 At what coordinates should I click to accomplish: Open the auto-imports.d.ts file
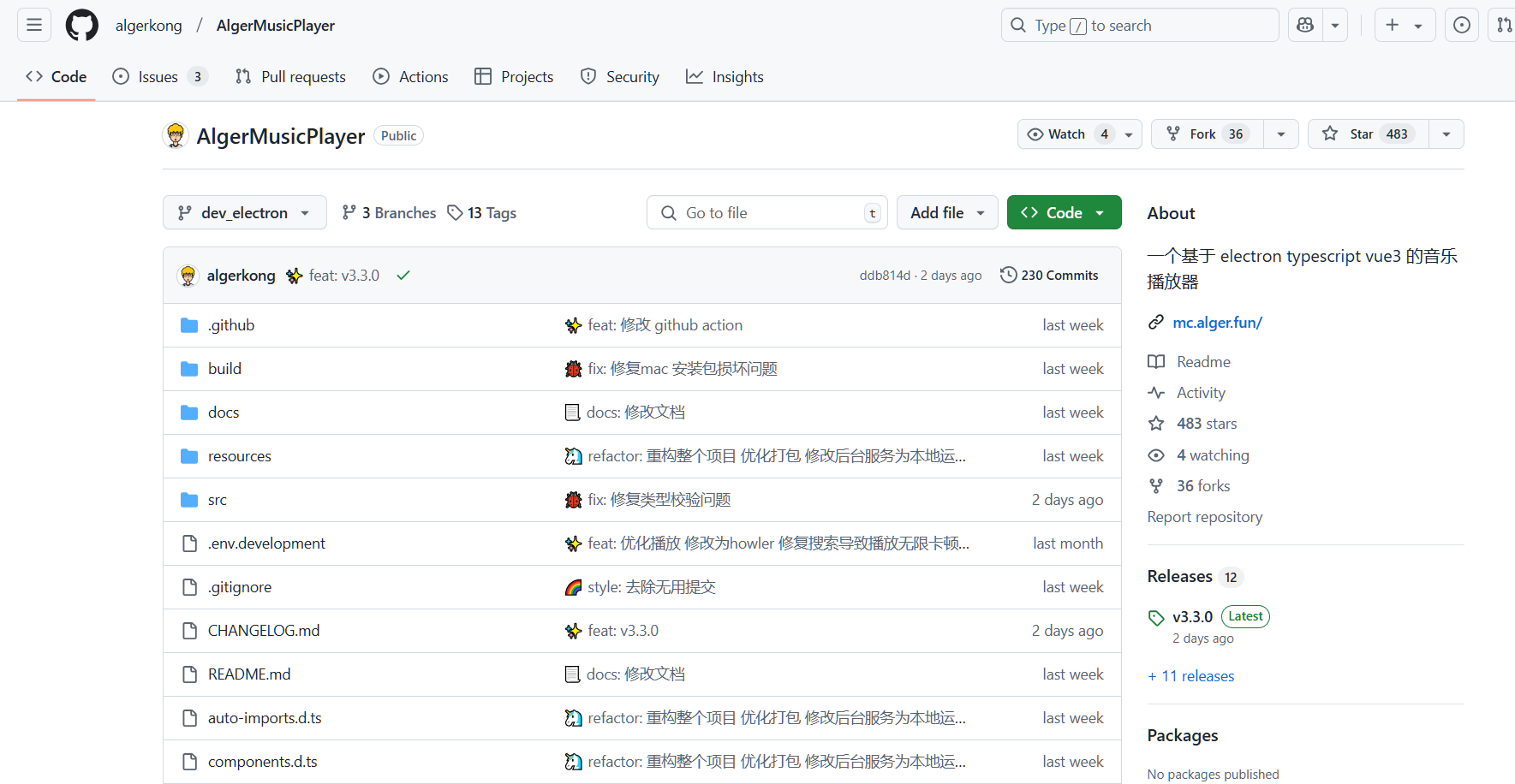pyautogui.click(x=265, y=718)
